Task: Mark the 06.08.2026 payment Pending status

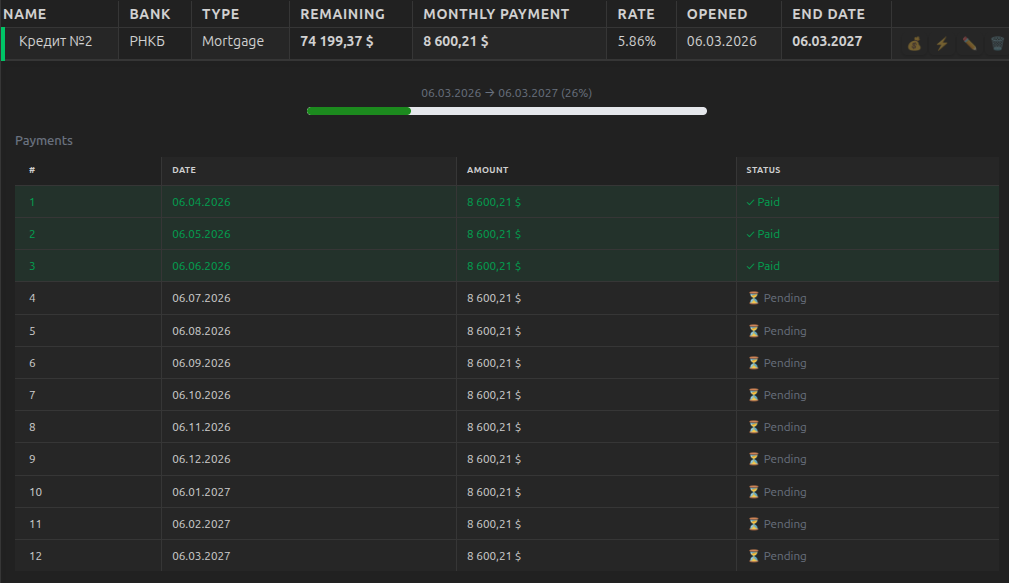Action: 777,331
